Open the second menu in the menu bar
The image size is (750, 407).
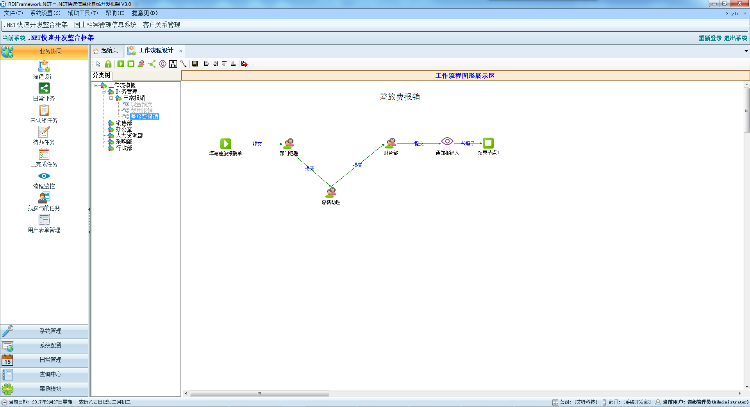pos(45,13)
